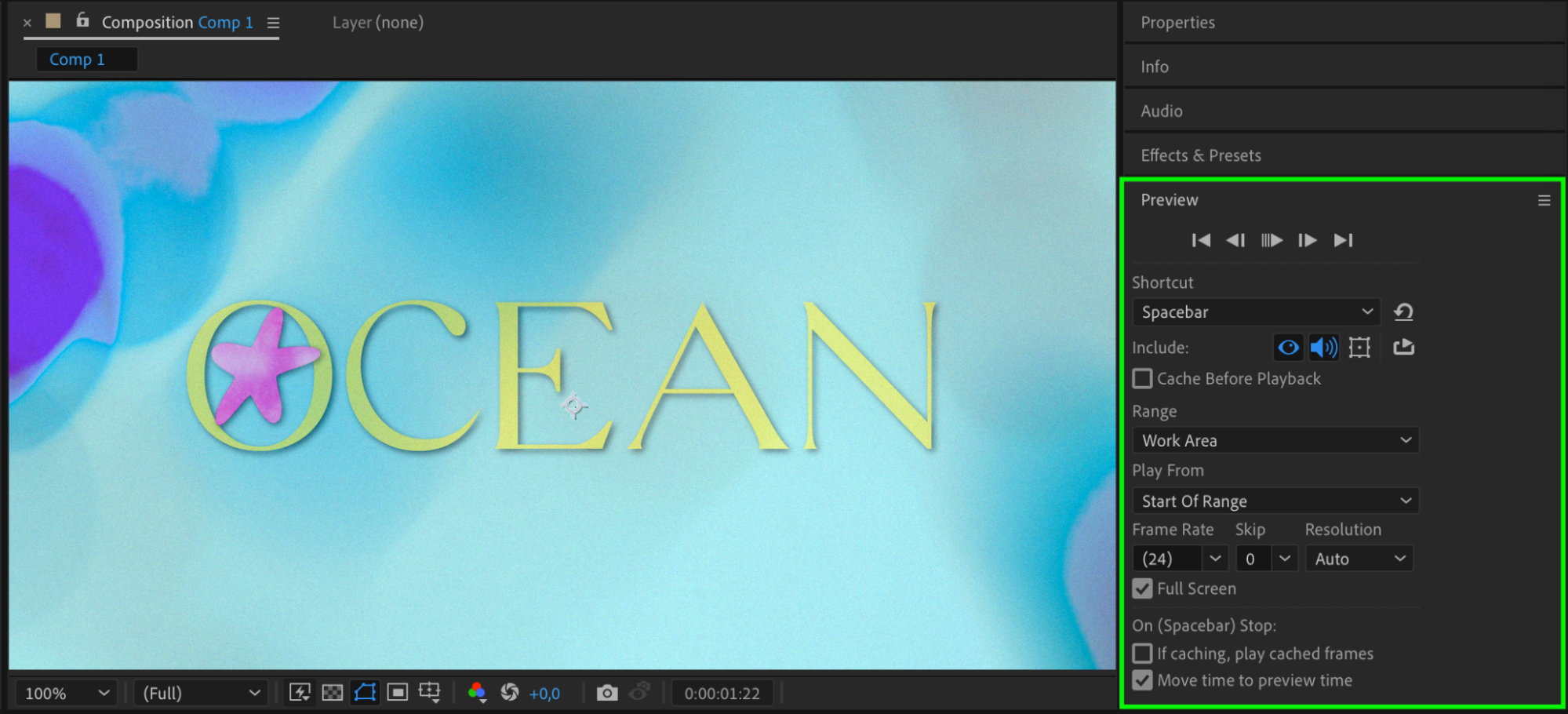The image size is (1568, 714).
Task: Uncheck the Full Screen checkbox
Action: [1143, 588]
